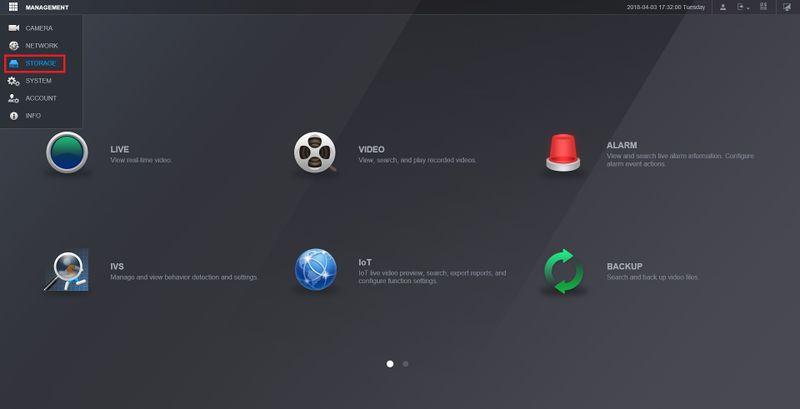Screen dimensions: 800x409
Task: Open the Camera management menu item
Action: (x=41, y=28)
